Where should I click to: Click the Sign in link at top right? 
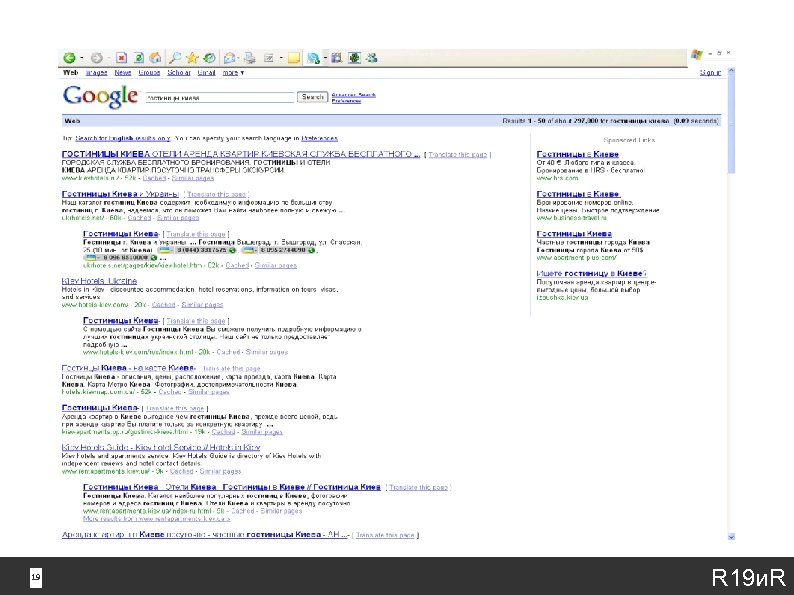coord(710,73)
